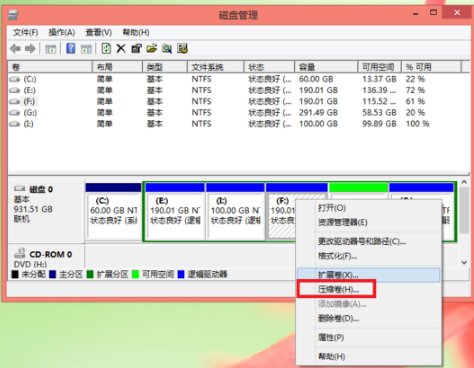Select the 磁盘 0 disk icon
This screenshot has width=474, height=368.
pyautogui.click(x=19, y=189)
